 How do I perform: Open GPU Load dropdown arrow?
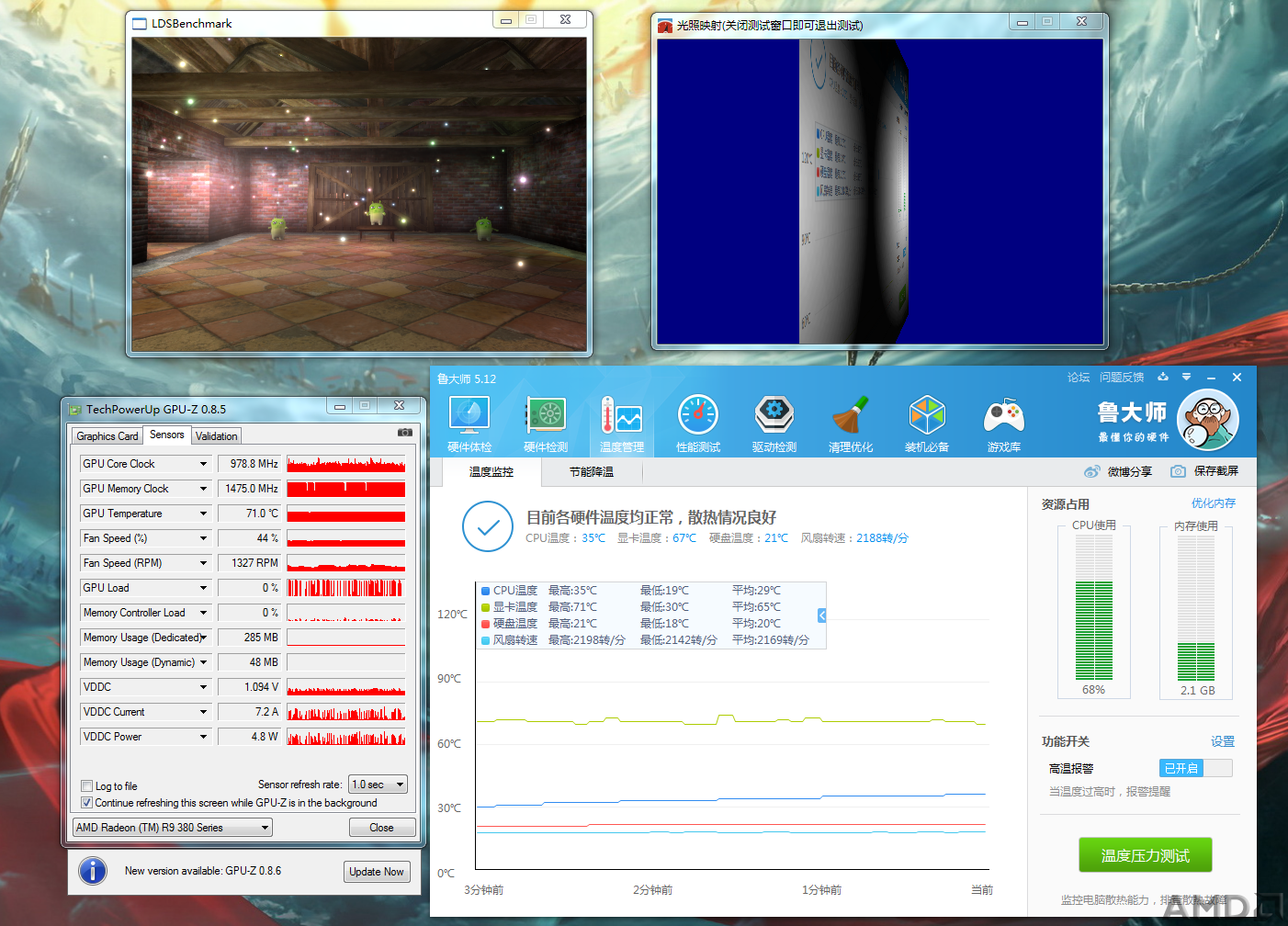pyautogui.click(x=203, y=588)
